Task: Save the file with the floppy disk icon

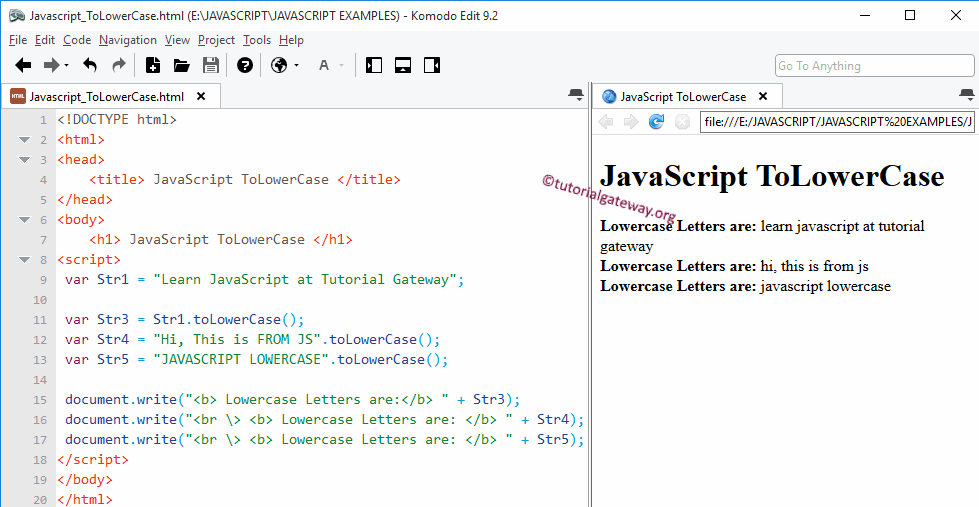Action: (x=211, y=66)
